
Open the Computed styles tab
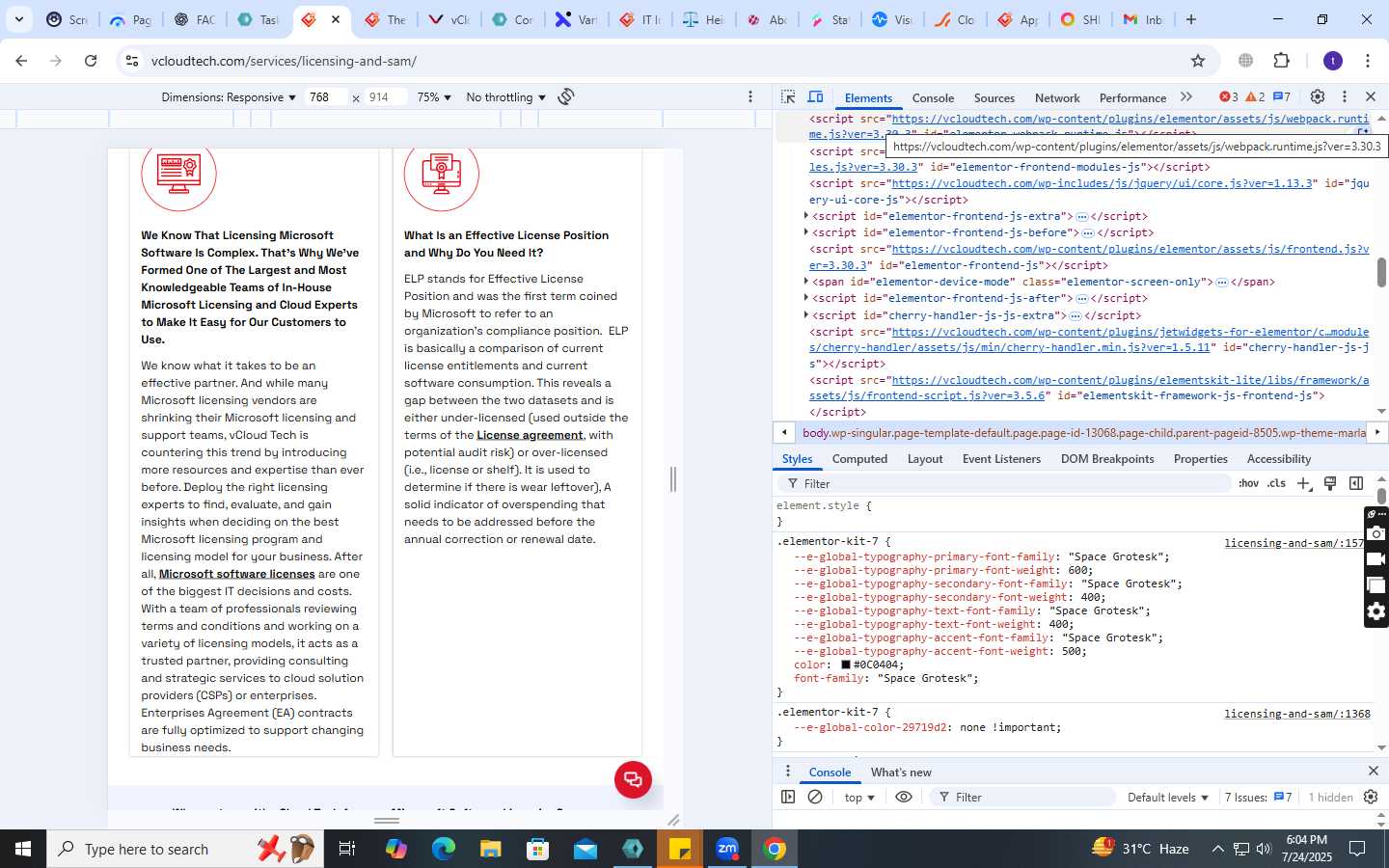click(x=859, y=459)
